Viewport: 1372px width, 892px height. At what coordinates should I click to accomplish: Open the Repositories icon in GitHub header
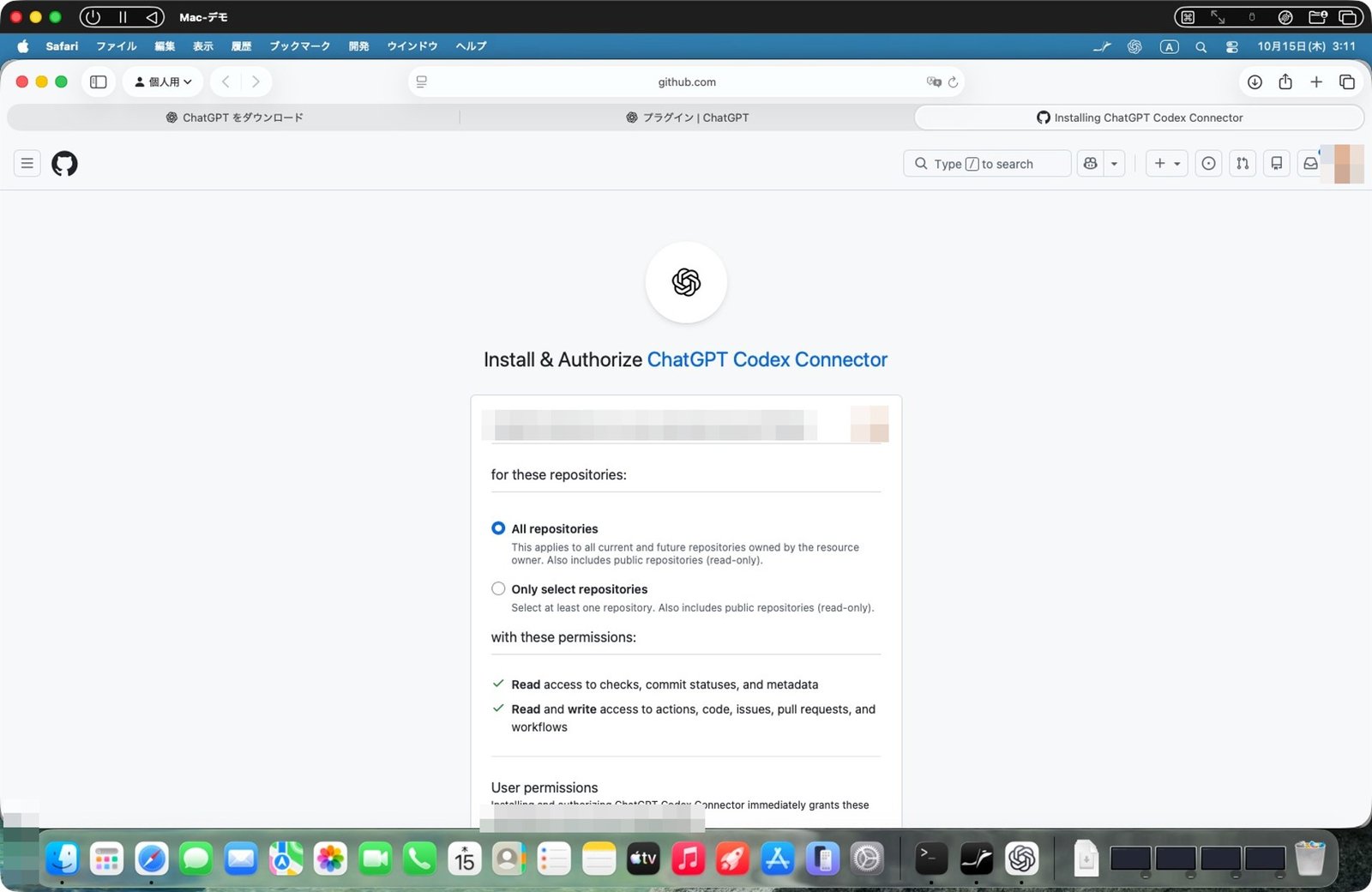pyautogui.click(x=1277, y=163)
